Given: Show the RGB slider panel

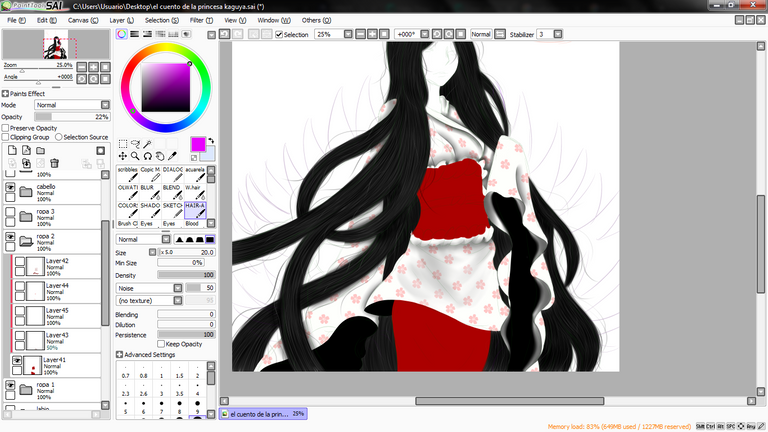Looking at the screenshot, I should [134, 34].
